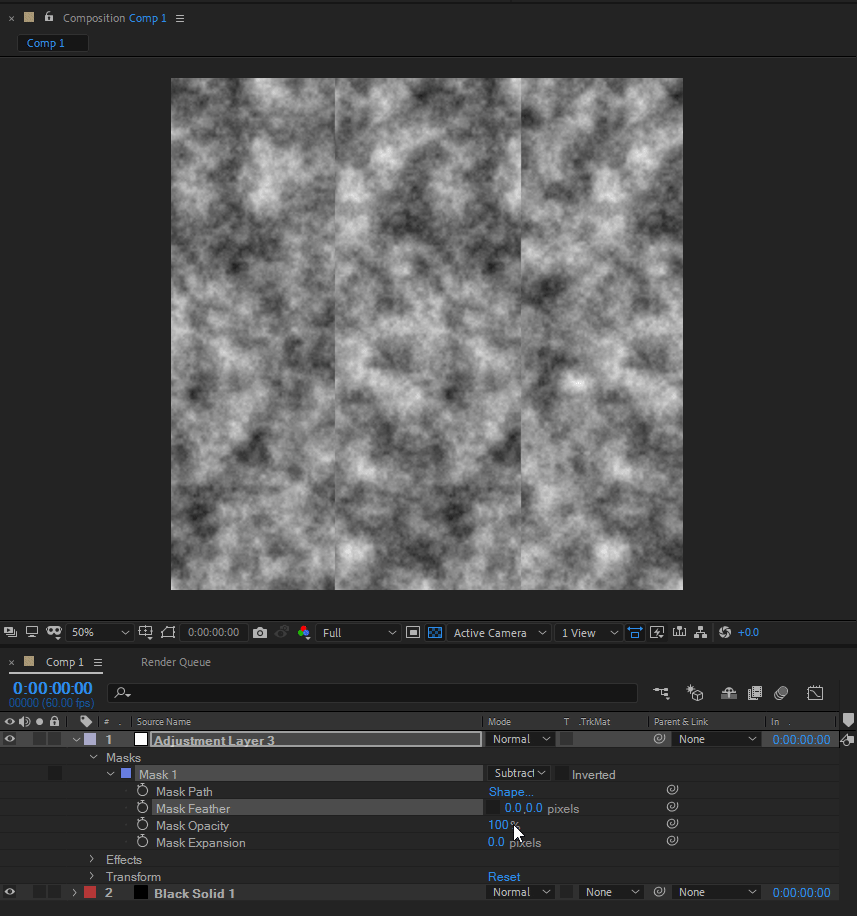857x916 pixels.
Task: Hide the Adjustment Layer 3 layer
Action: (8, 738)
